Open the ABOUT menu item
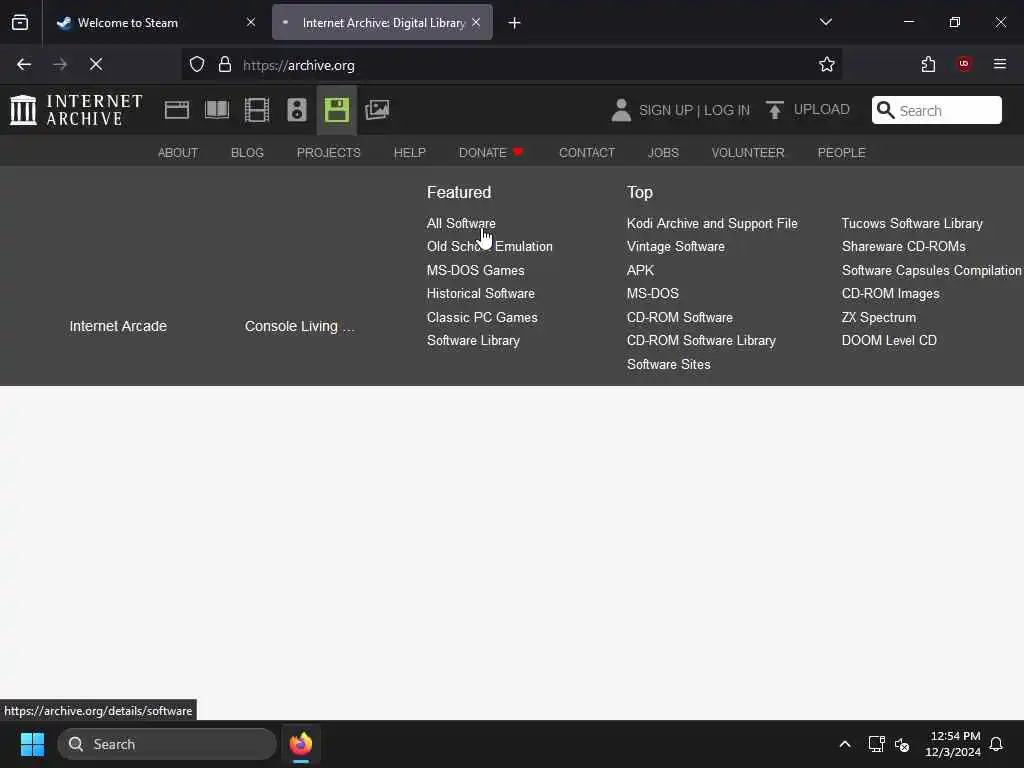This screenshot has width=1024, height=768. [178, 152]
